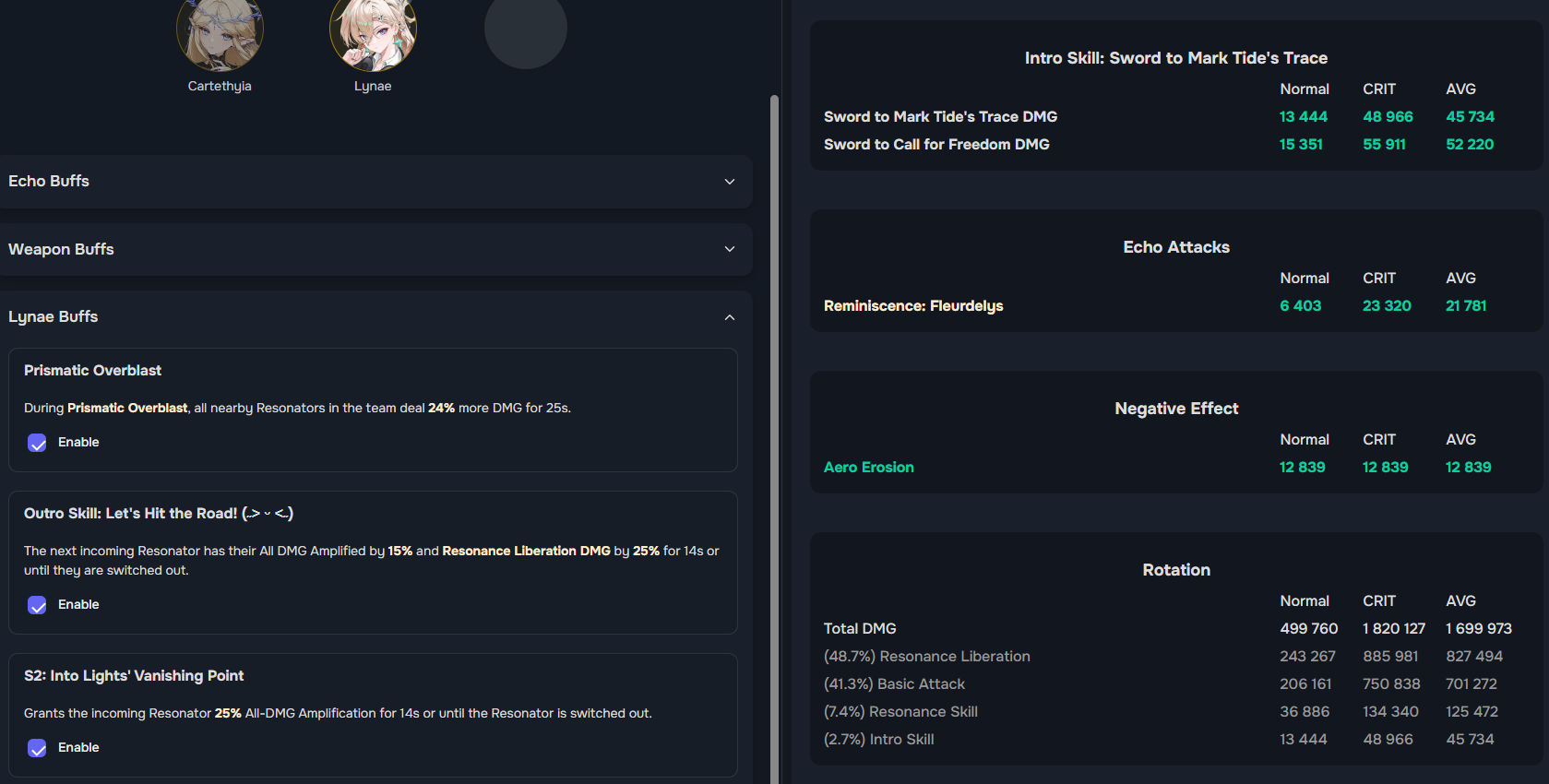Click the Reminiscence: Fleurdelys echo attack
The image size is (1549, 784).
tap(912, 306)
